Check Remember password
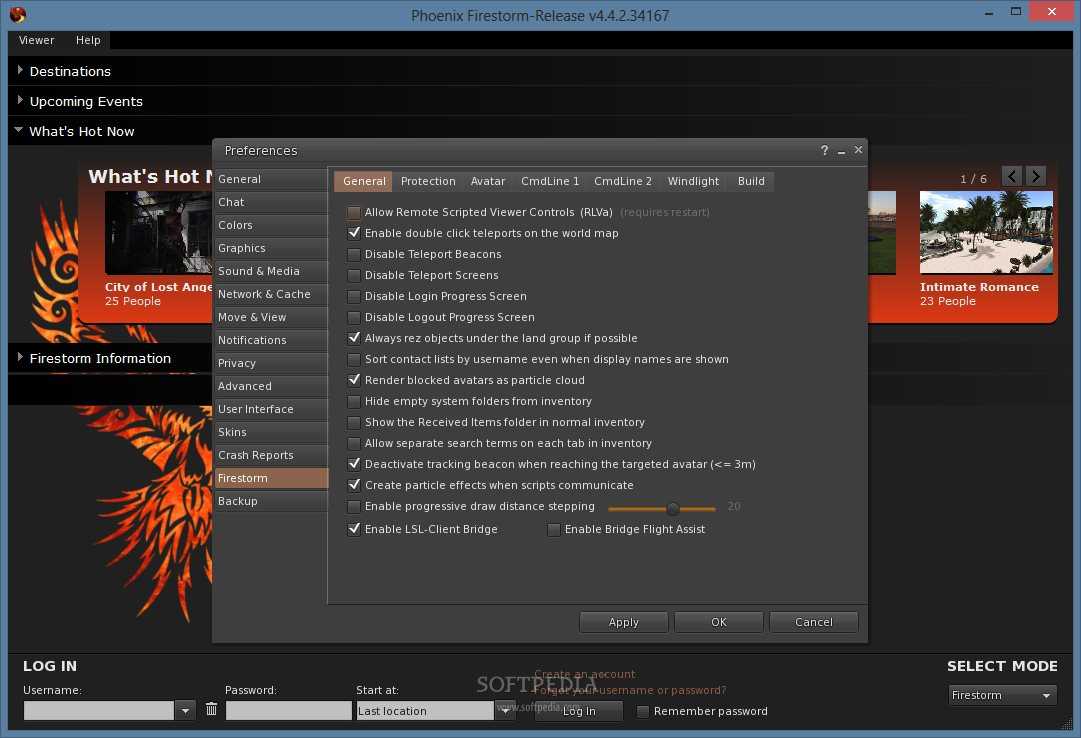This screenshot has width=1081, height=738. tap(643, 711)
